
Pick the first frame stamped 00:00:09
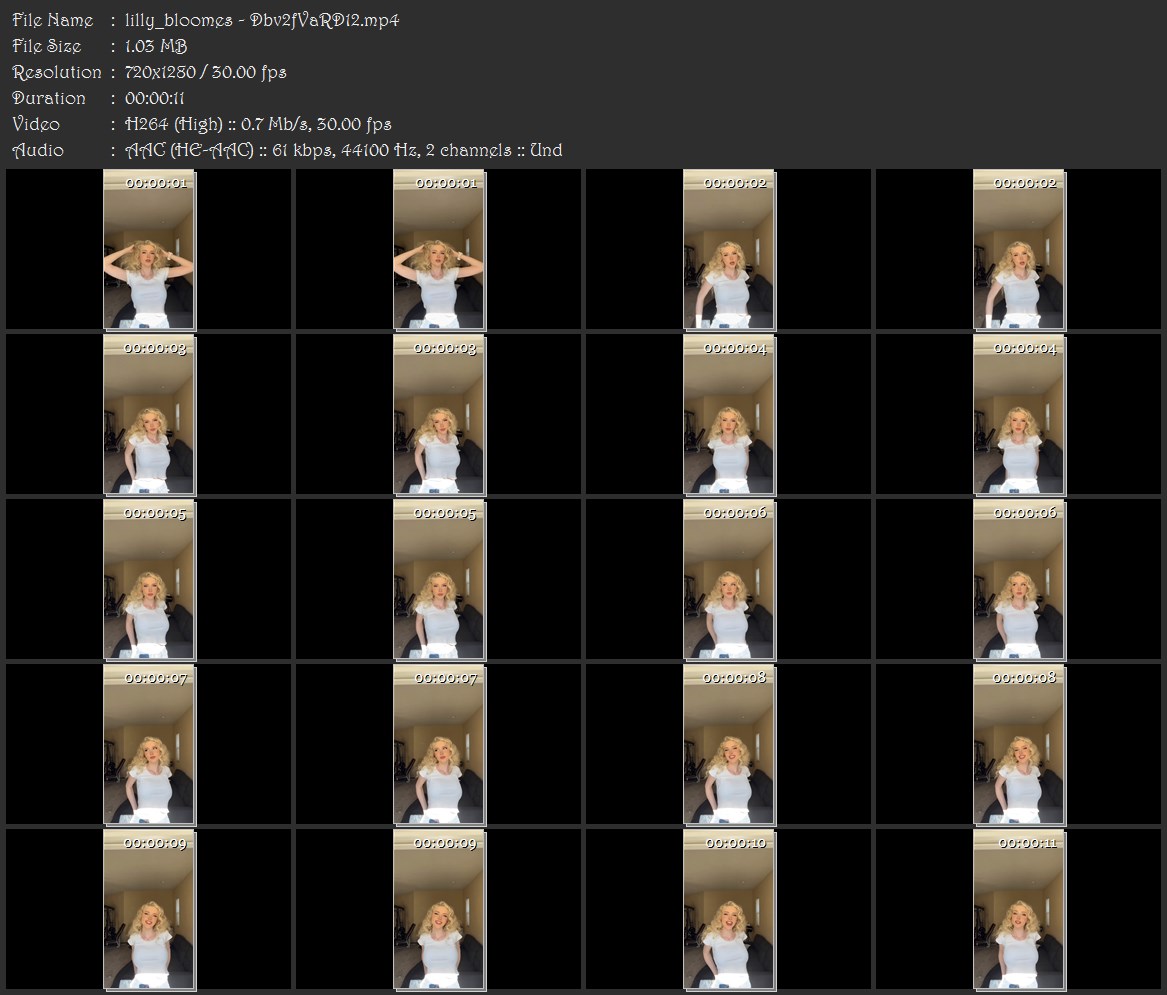click(x=149, y=910)
